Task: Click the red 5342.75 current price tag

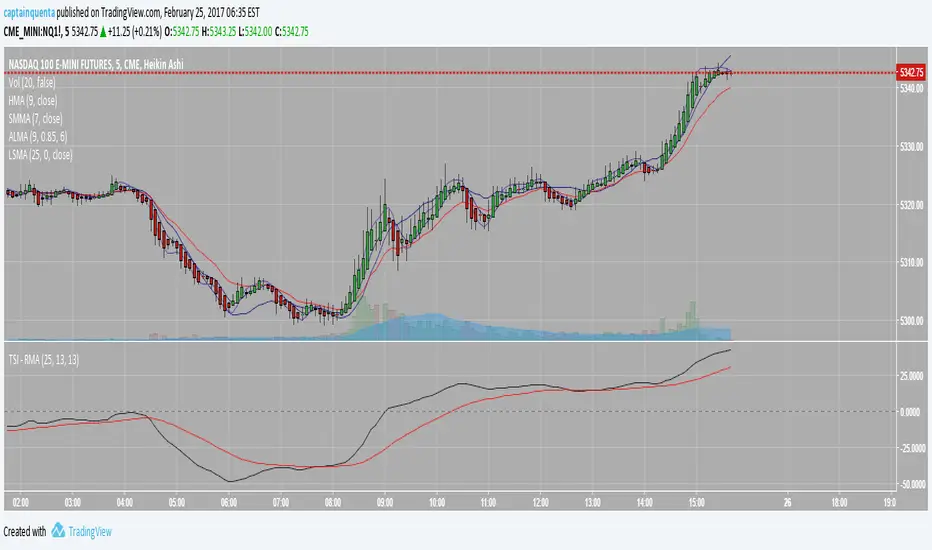Action: (911, 73)
